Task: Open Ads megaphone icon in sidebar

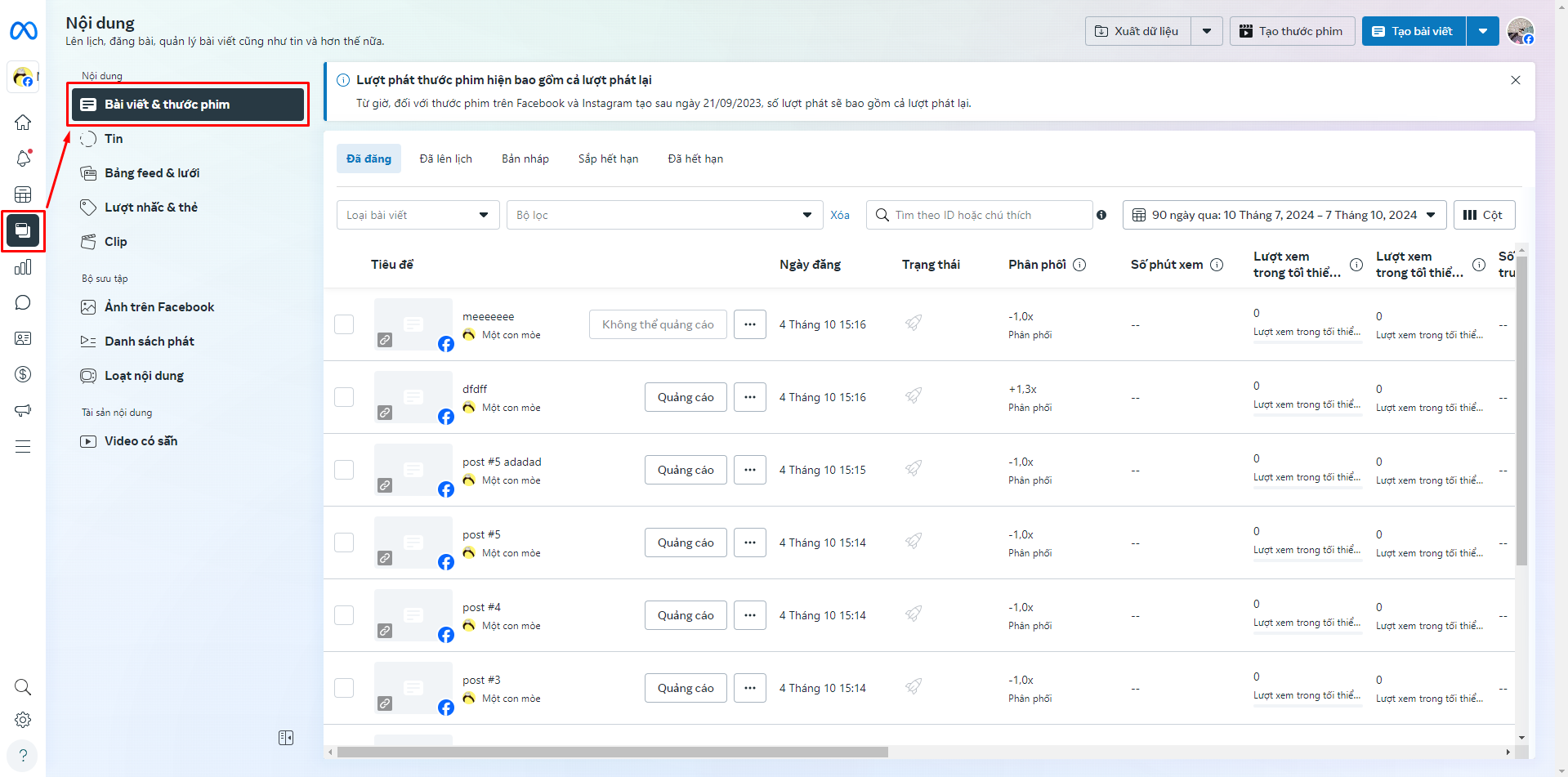Action: click(x=23, y=410)
